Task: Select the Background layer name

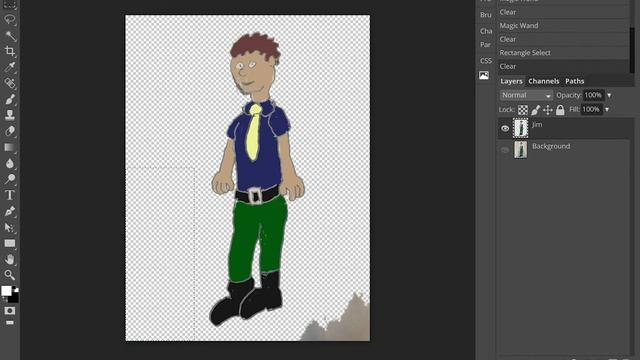Action: coord(551,146)
